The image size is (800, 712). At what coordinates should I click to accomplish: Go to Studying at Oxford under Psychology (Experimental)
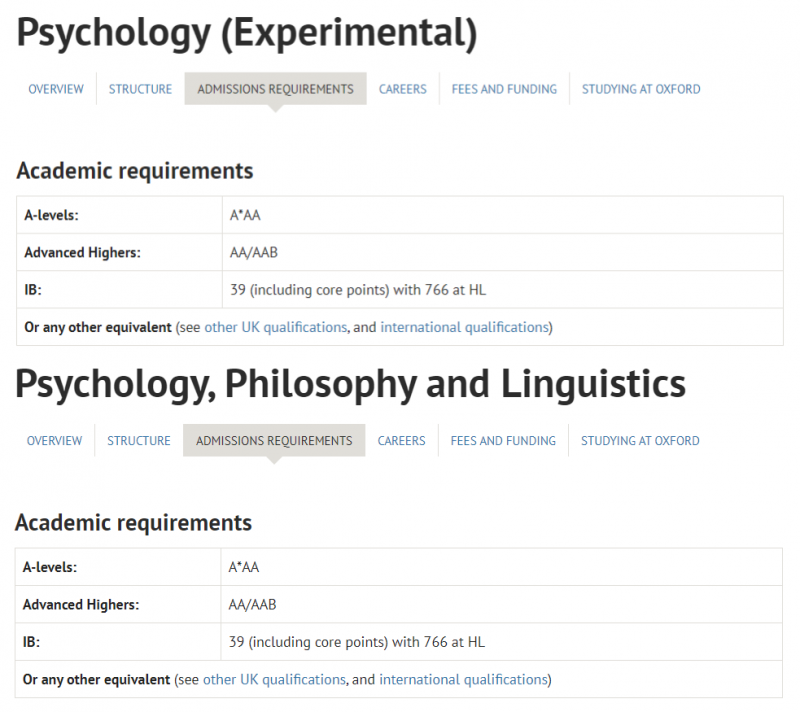[x=641, y=89]
